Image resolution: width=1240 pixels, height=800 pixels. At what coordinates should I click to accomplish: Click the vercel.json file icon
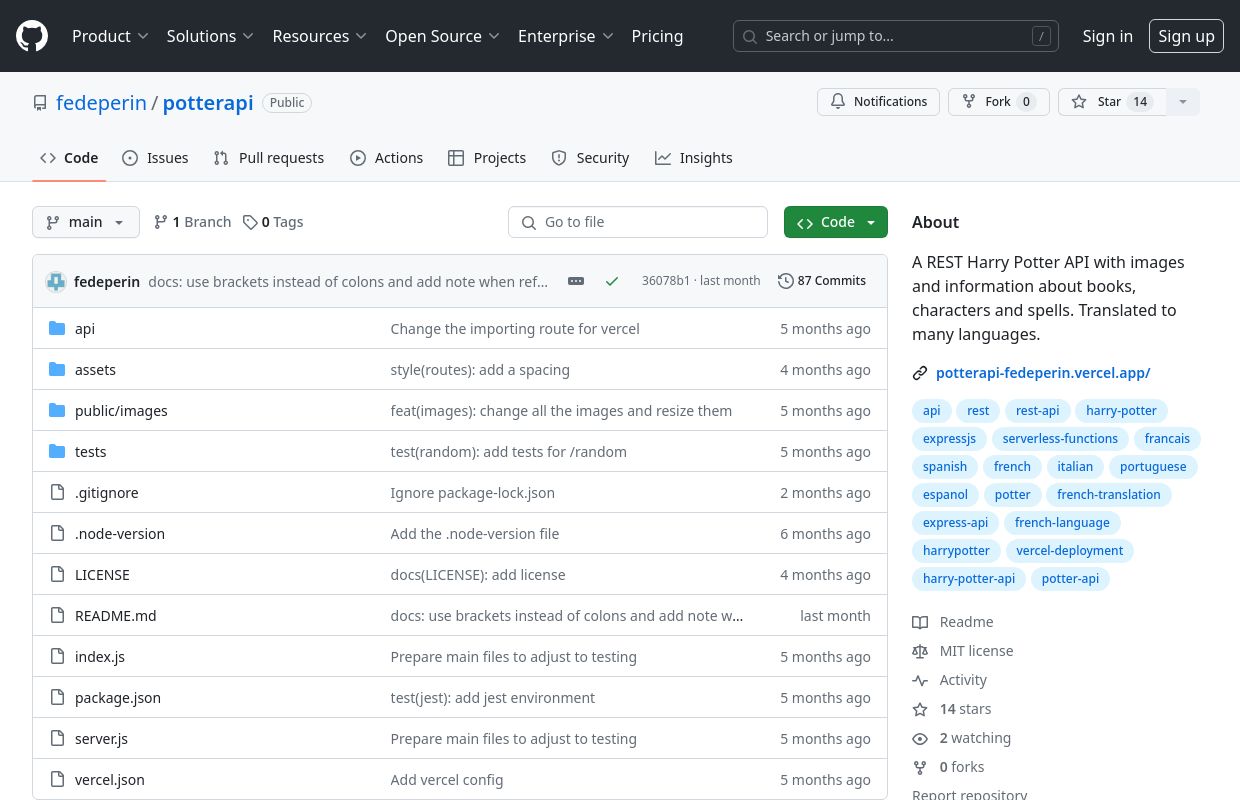(x=57, y=780)
